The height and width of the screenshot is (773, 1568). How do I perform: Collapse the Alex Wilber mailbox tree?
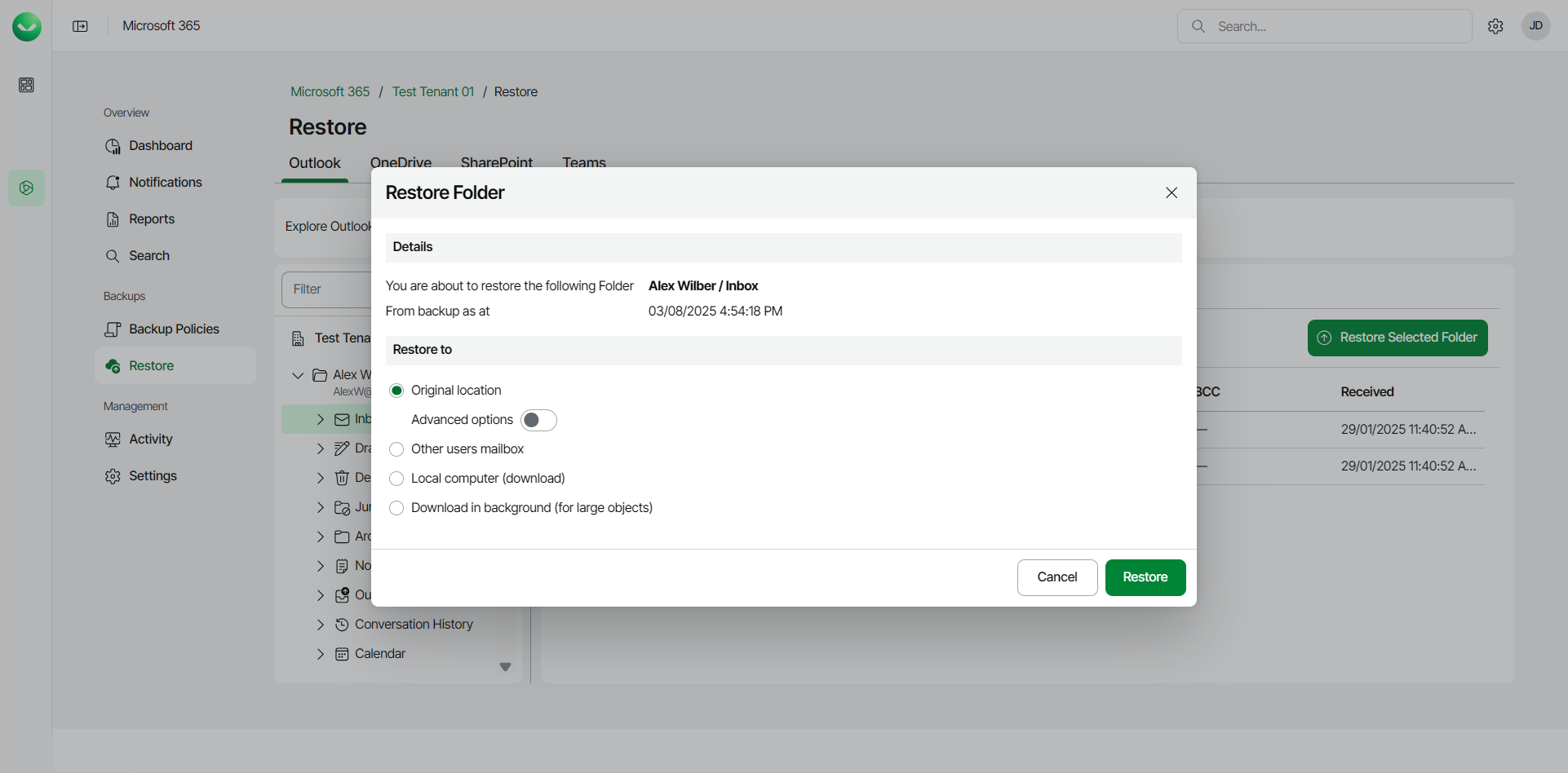click(x=298, y=375)
